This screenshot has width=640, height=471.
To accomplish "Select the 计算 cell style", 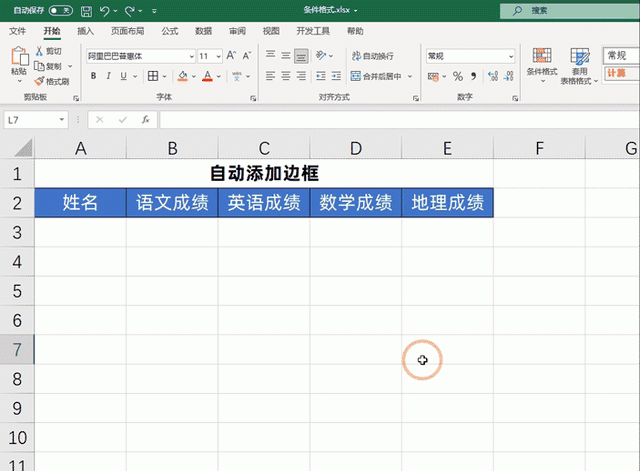I will tap(621, 73).
